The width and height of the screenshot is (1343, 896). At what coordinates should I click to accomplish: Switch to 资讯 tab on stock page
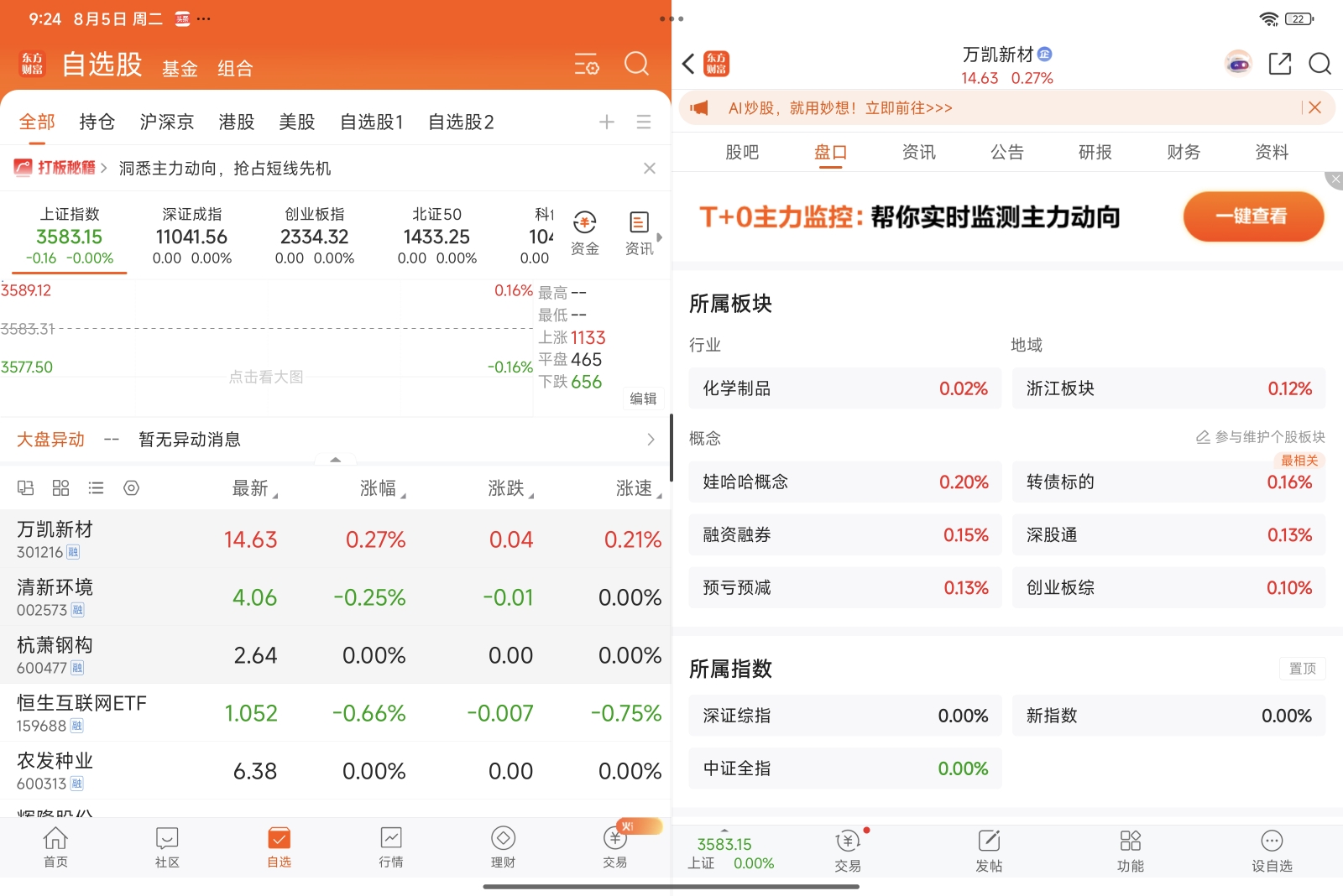(918, 152)
